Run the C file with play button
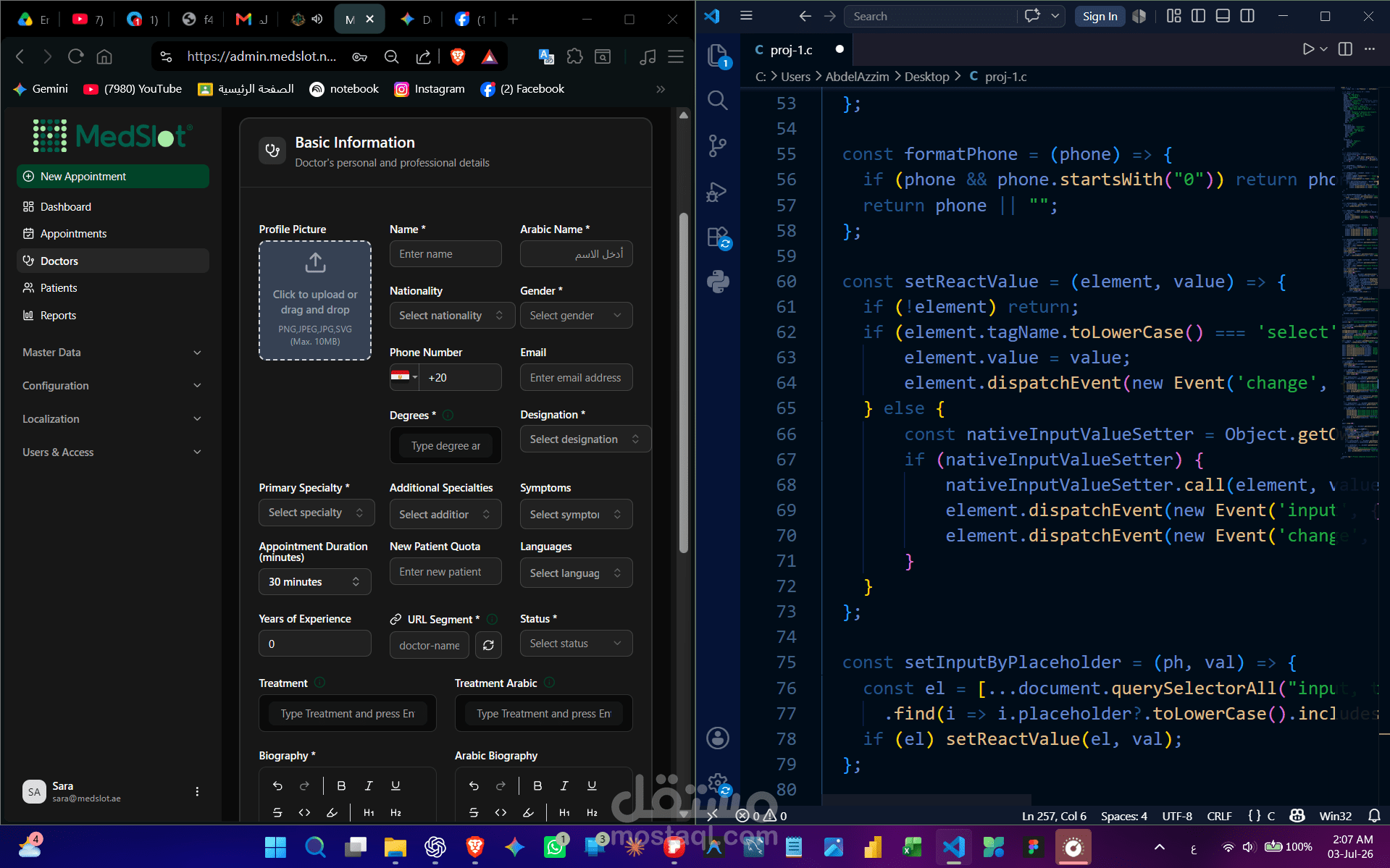1390x868 pixels. pos(1308,49)
